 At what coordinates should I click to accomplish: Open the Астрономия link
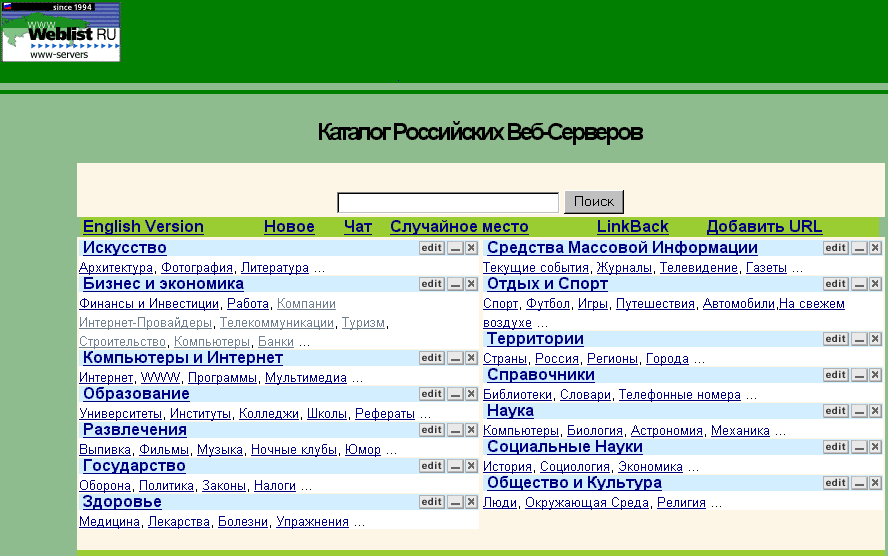tap(667, 431)
